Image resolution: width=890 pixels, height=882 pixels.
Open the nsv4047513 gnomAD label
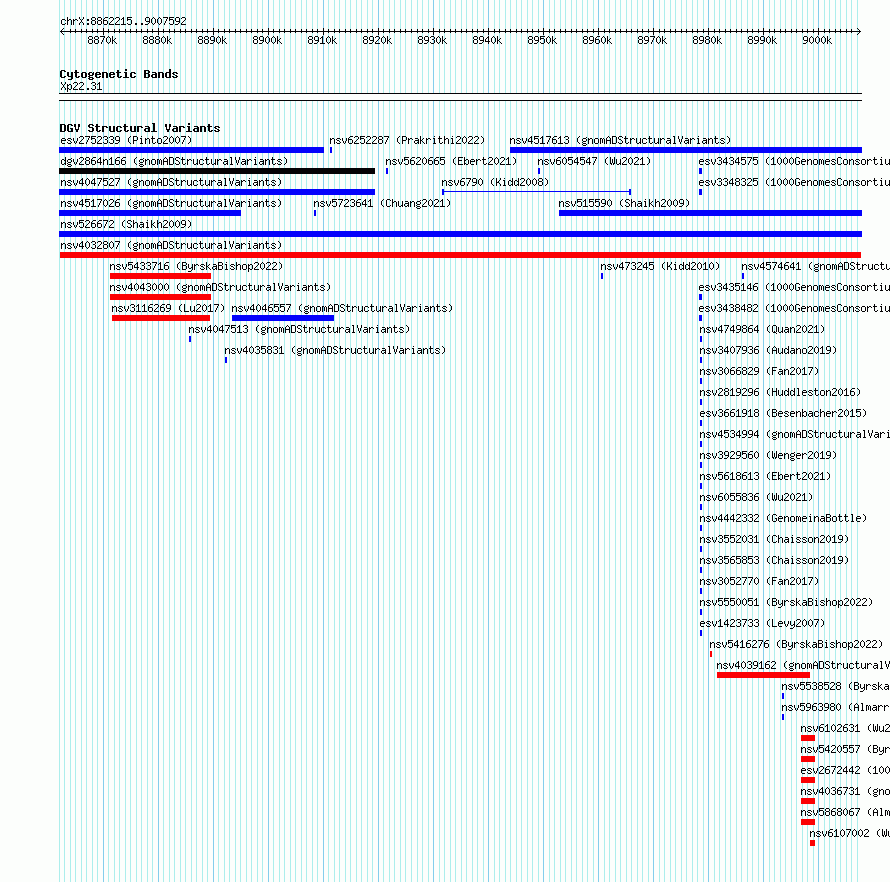pyautogui.click(x=299, y=329)
